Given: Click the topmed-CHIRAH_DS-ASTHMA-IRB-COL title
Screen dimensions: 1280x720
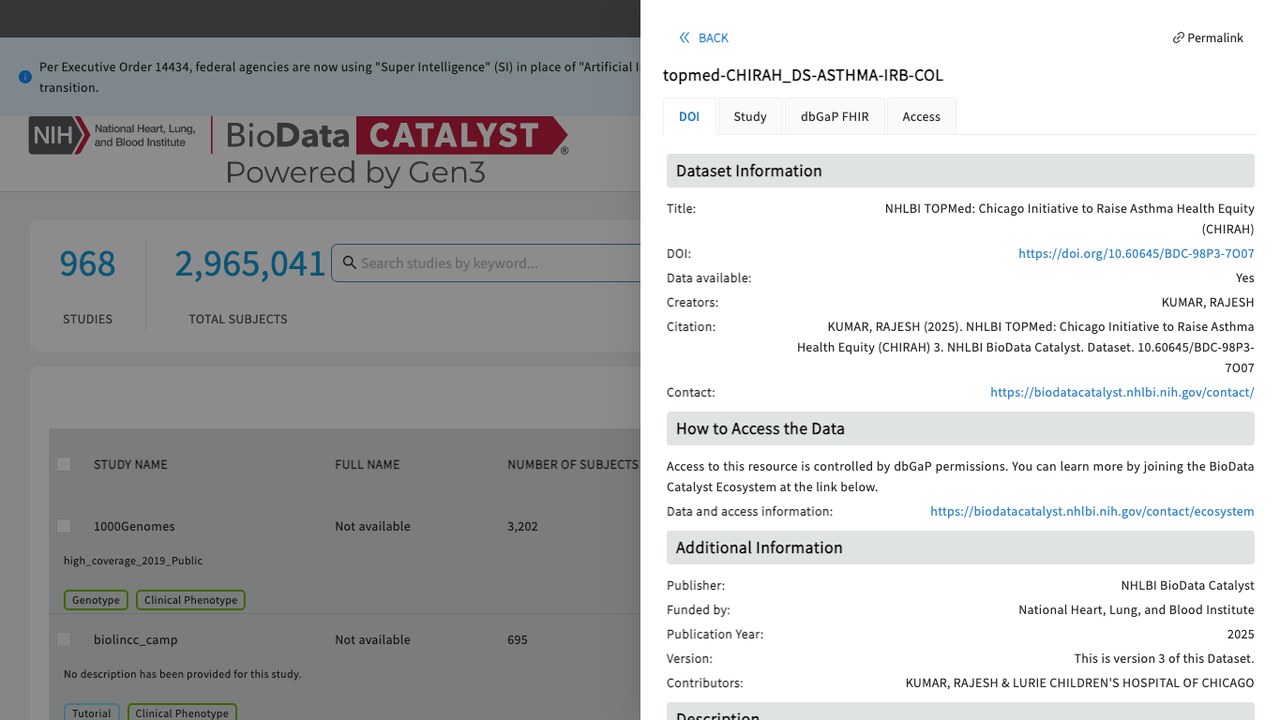Looking at the screenshot, I should pyautogui.click(x=803, y=75).
